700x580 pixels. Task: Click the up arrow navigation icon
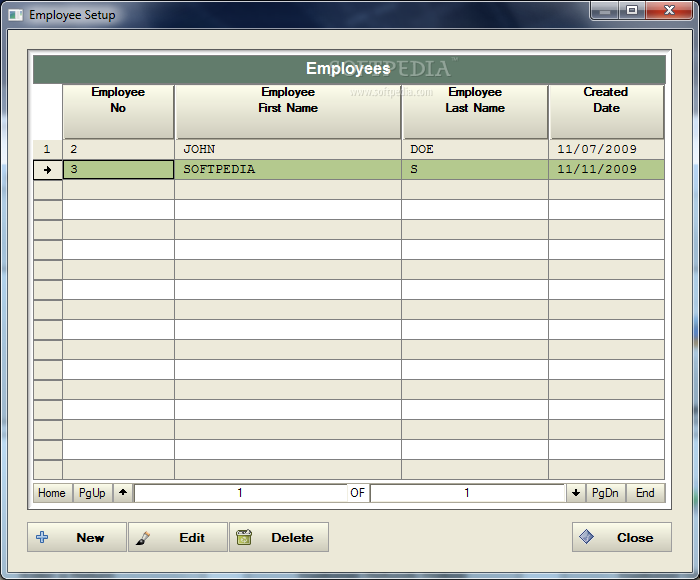(123, 493)
